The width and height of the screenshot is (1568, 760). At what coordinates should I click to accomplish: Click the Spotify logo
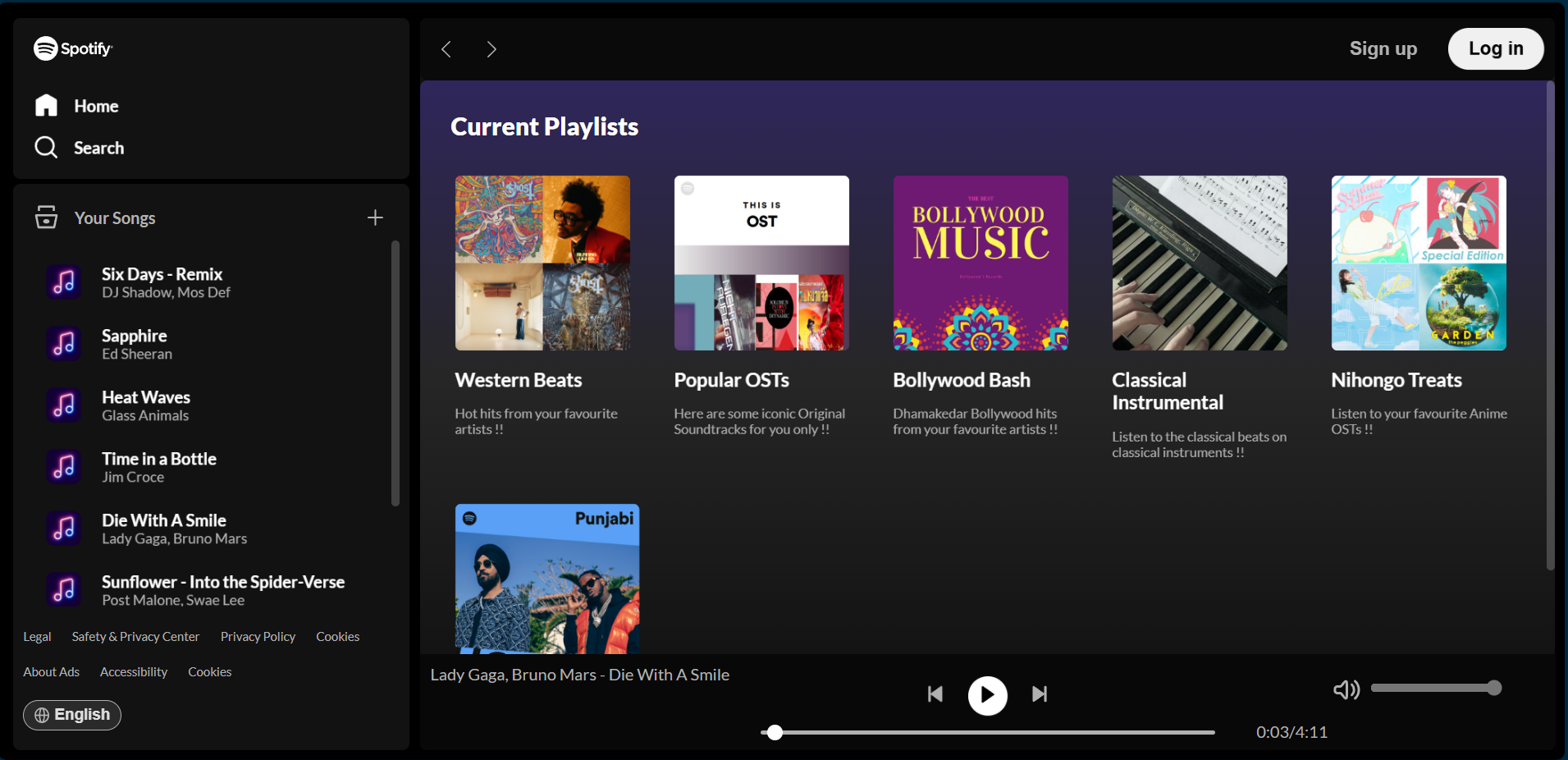[x=73, y=48]
